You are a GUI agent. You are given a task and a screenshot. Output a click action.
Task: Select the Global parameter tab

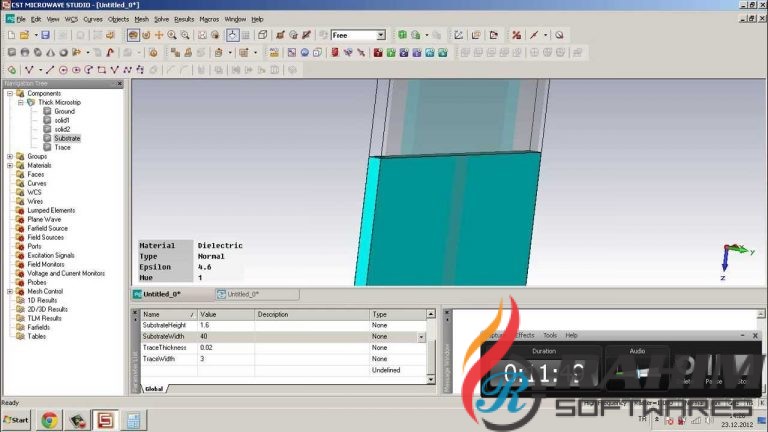154,389
